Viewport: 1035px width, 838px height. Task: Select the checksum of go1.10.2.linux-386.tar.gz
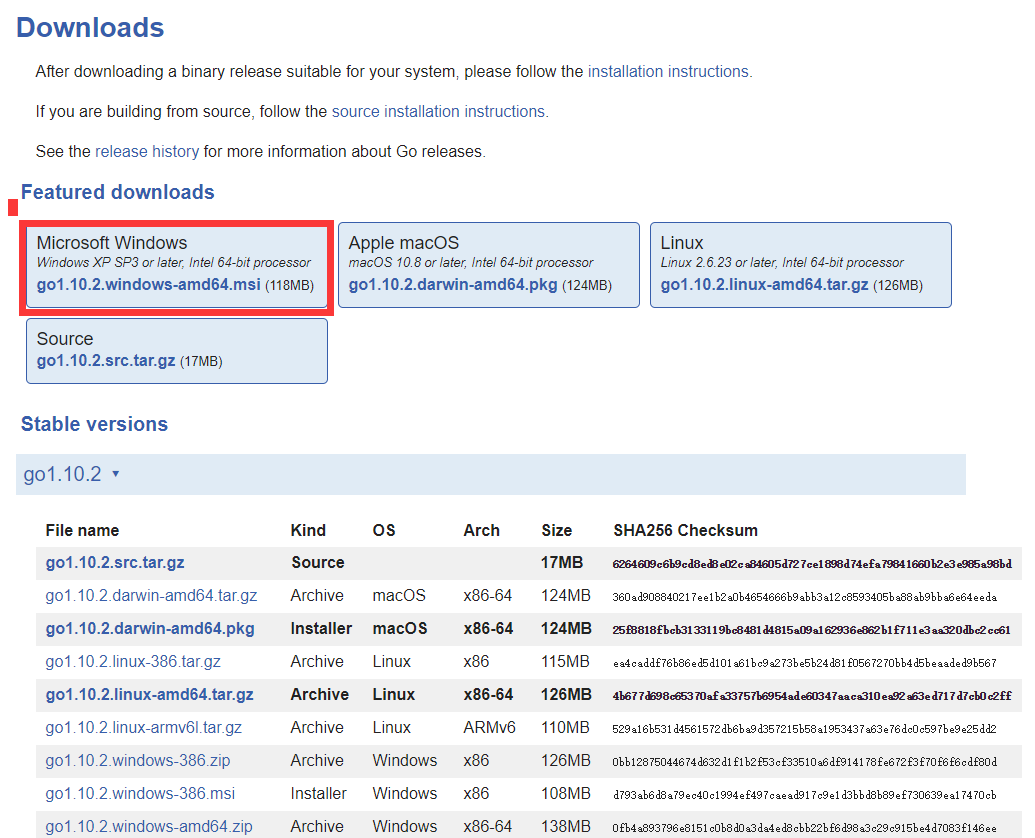click(805, 663)
